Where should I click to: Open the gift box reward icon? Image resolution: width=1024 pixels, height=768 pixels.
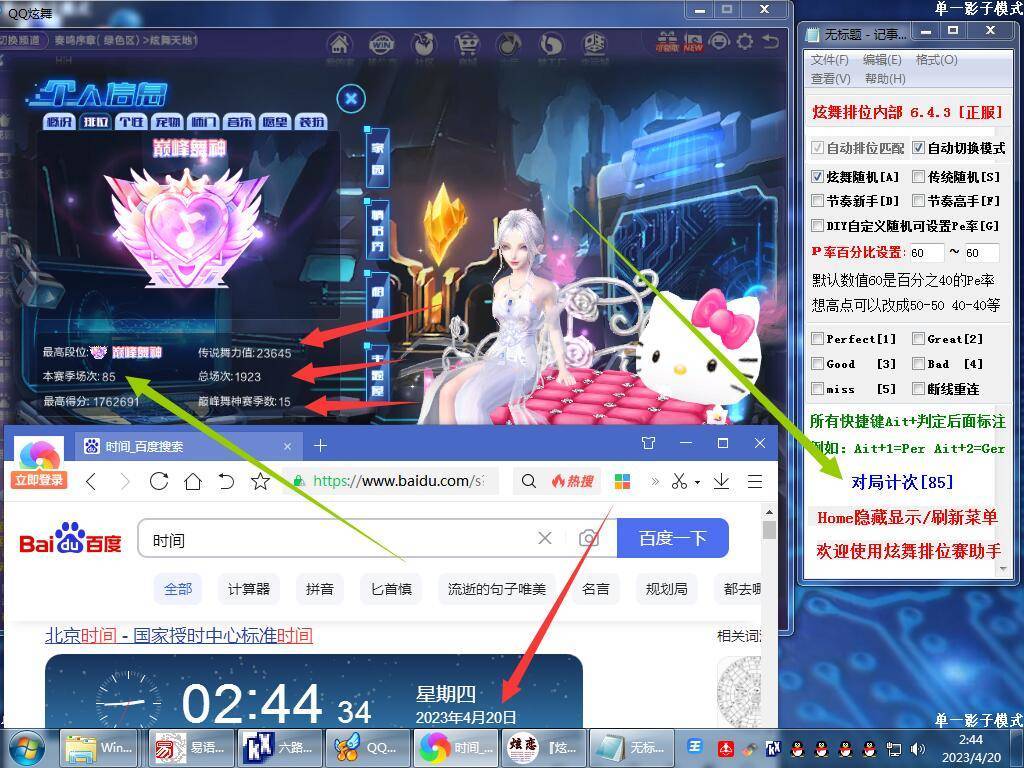tap(667, 42)
